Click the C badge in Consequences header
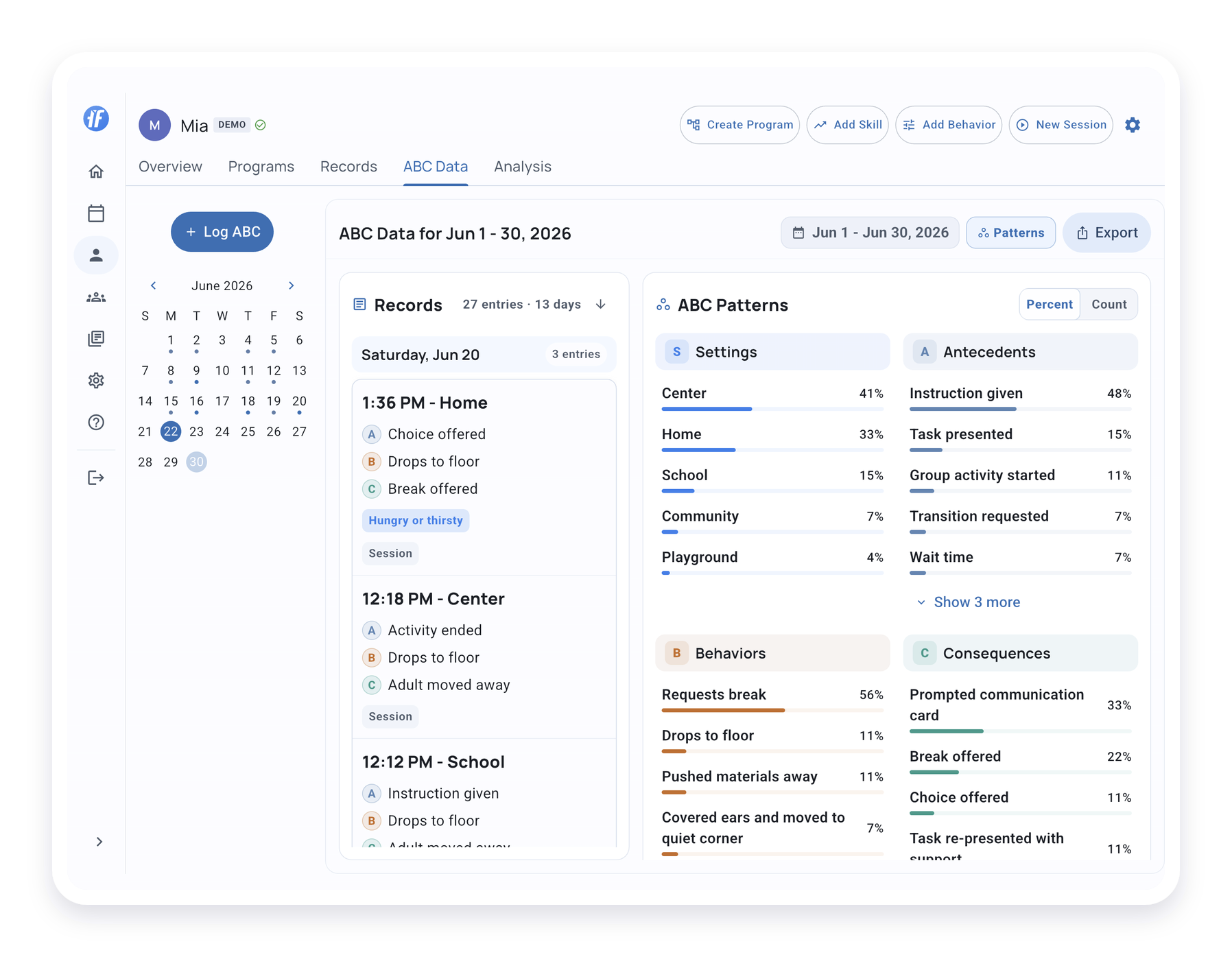The height and width of the screenshot is (957, 1232). [x=925, y=653]
